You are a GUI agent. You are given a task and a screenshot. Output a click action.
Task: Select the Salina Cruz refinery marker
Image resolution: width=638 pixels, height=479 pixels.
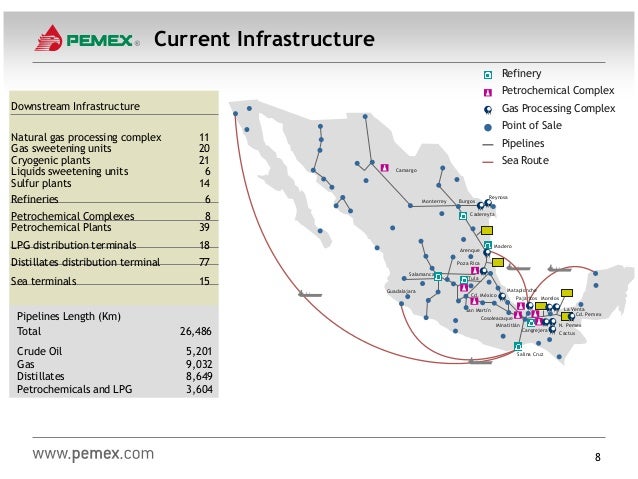[518, 346]
